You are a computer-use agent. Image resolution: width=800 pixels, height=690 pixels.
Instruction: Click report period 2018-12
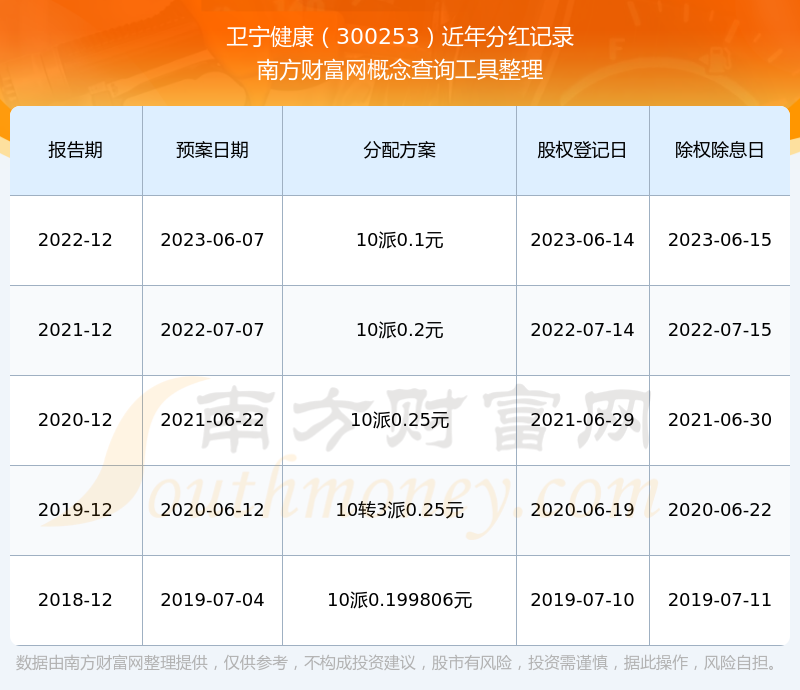(76, 600)
